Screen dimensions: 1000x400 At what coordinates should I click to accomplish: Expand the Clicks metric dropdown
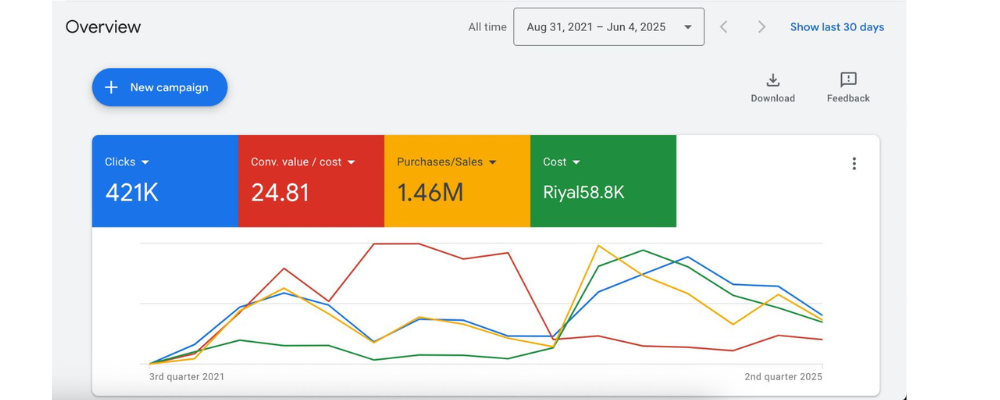click(x=145, y=162)
